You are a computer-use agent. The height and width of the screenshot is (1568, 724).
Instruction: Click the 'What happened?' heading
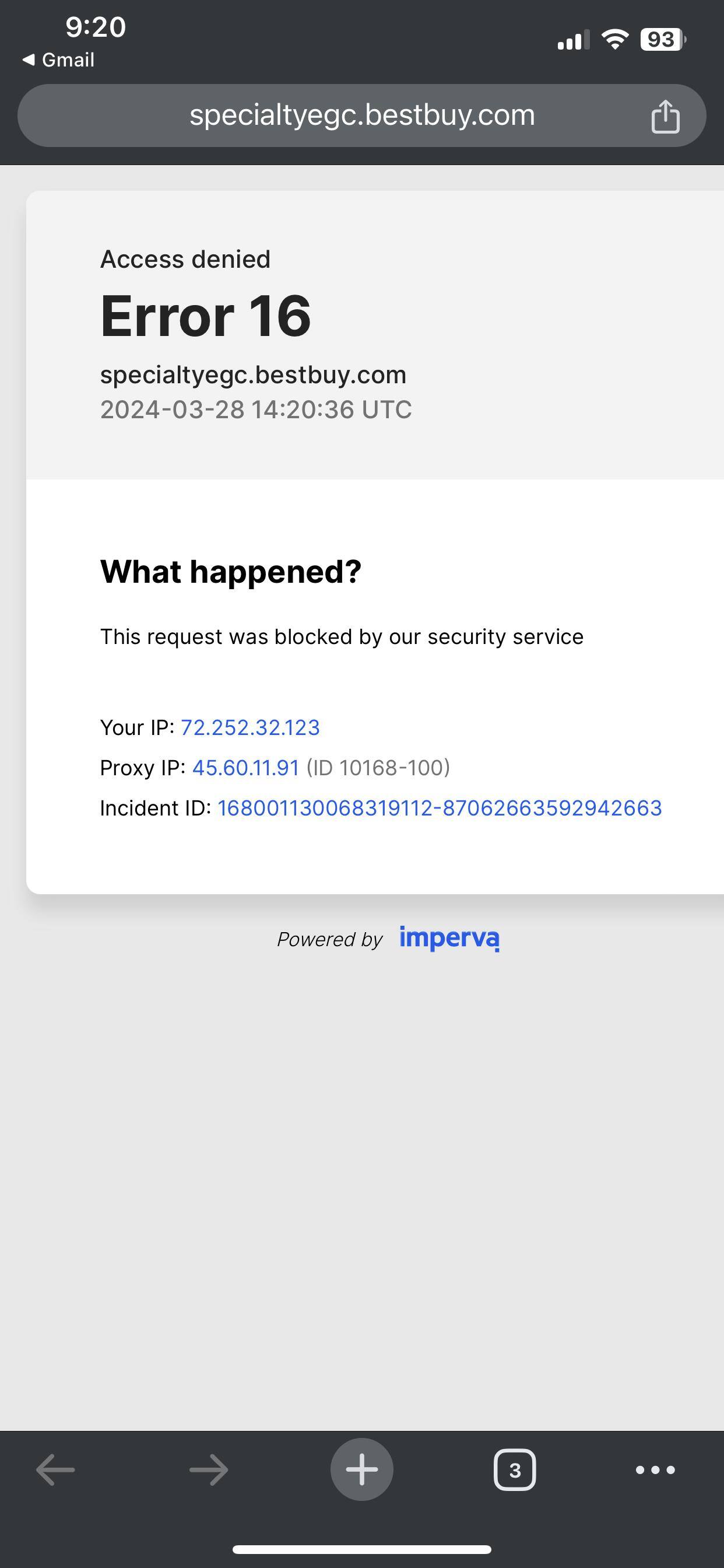[231, 572]
